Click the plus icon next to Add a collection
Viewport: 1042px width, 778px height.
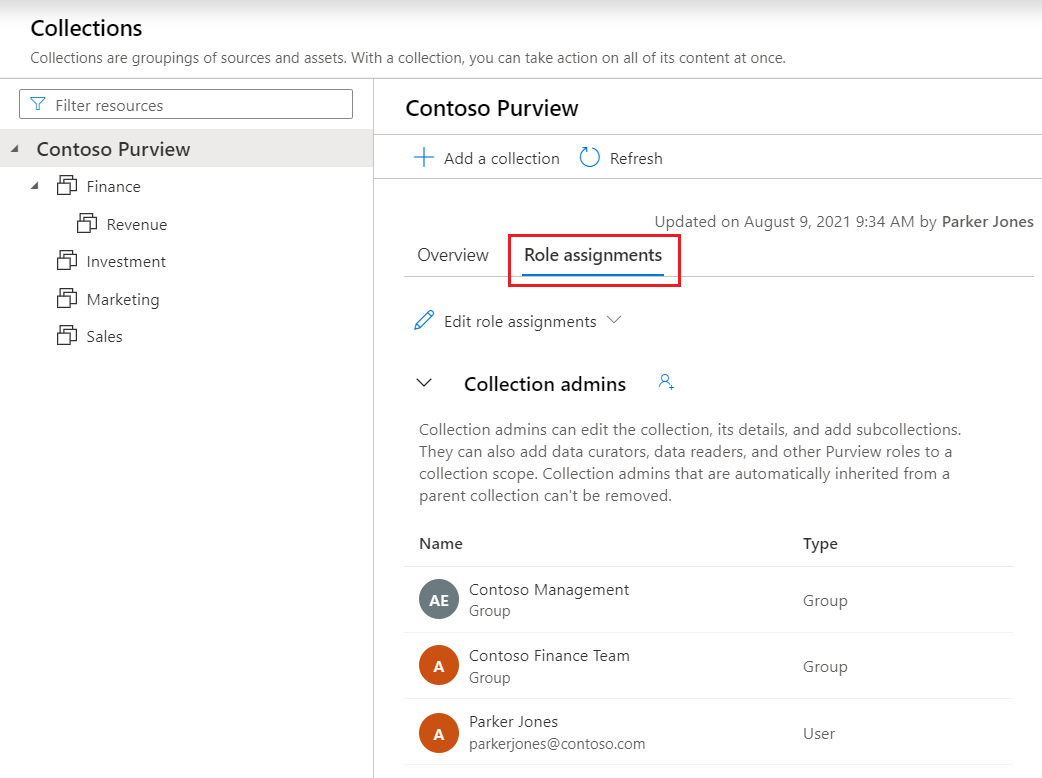[423, 157]
